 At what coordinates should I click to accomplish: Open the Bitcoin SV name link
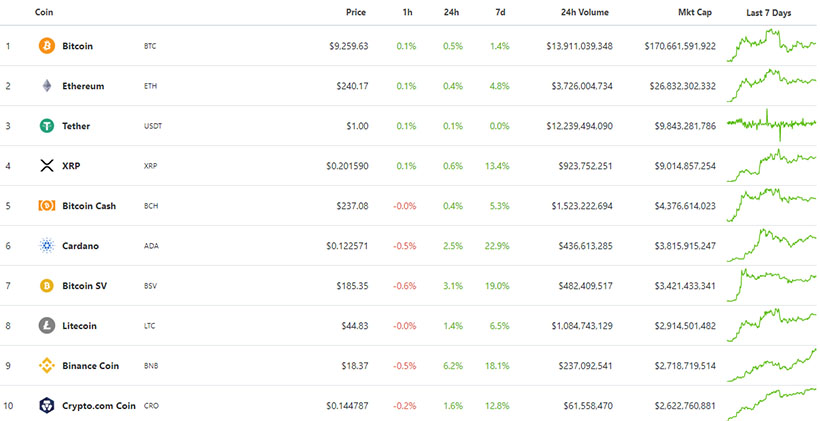pos(84,286)
